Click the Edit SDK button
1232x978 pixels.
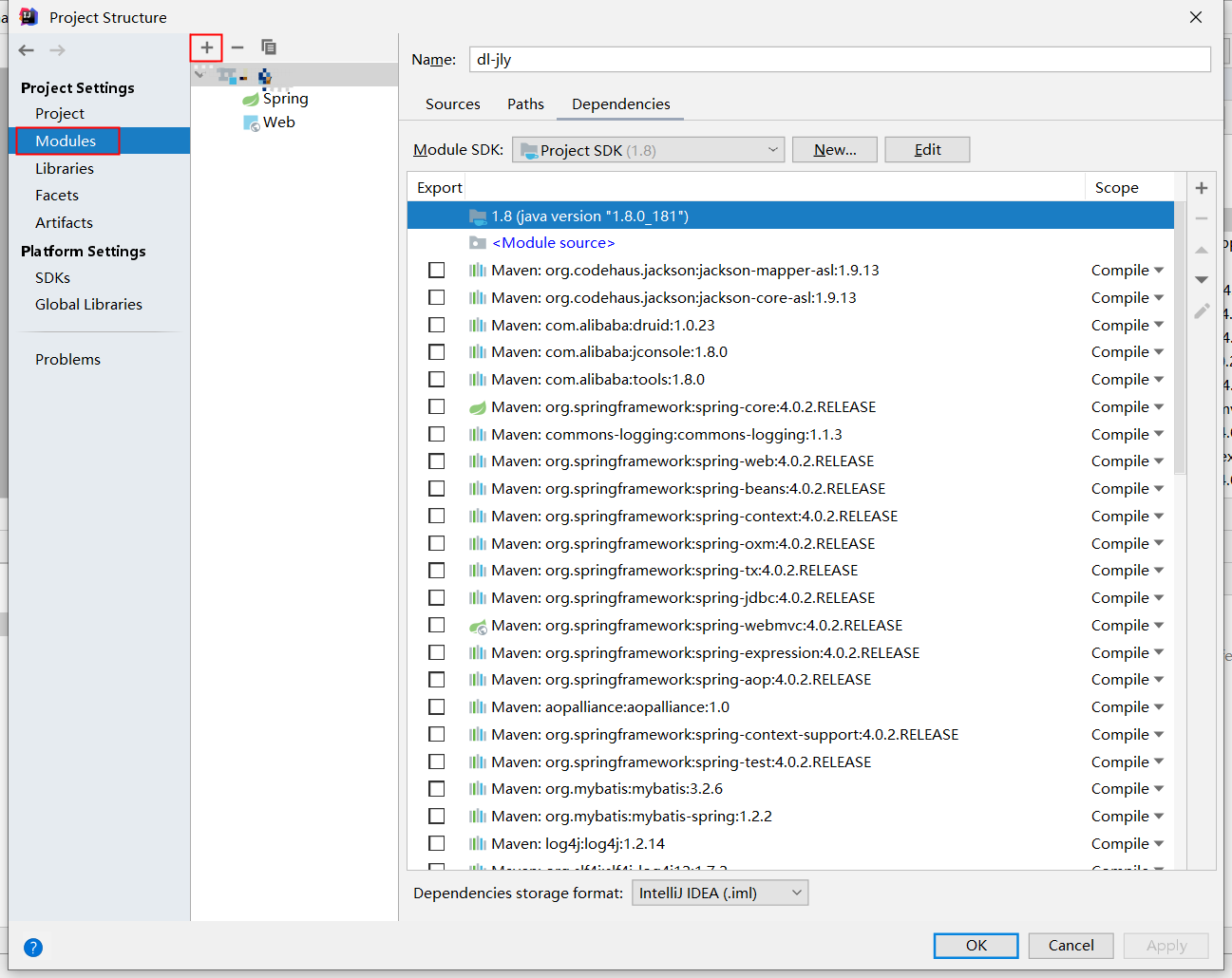coord(927,150)
